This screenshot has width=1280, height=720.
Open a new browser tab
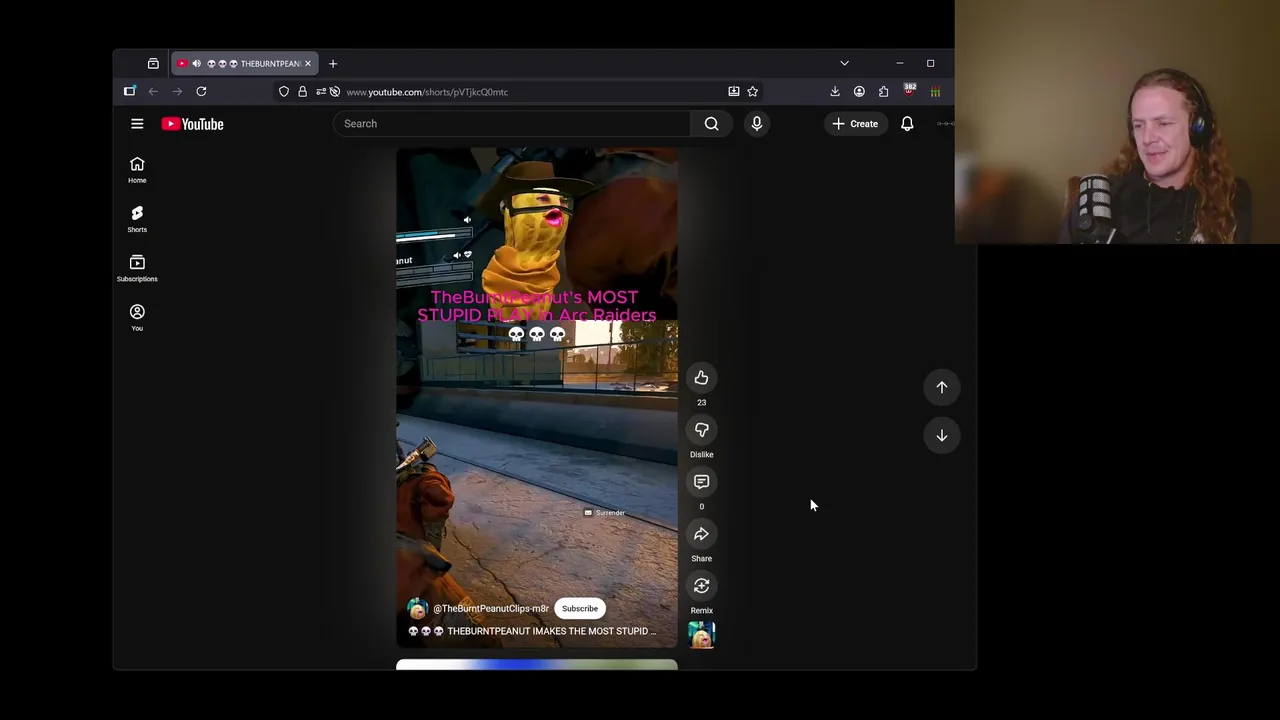333,64
